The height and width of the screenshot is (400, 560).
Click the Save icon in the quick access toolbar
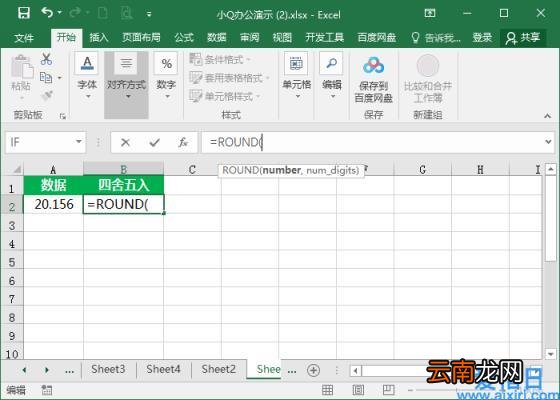pos(24,13)
